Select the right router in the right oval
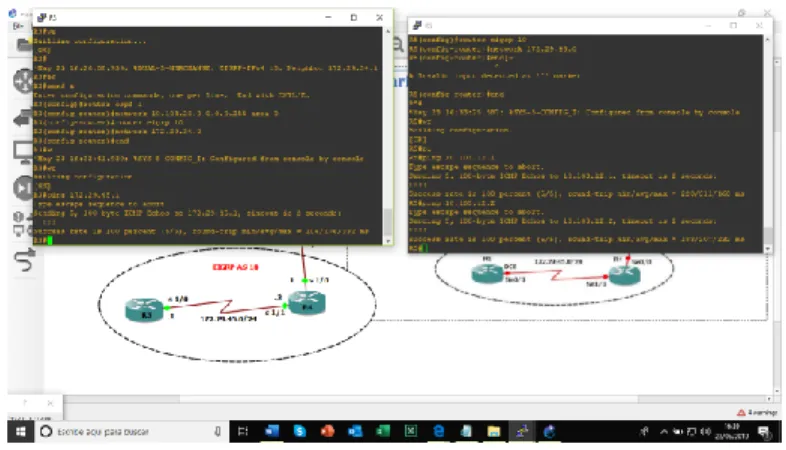This screenshot has width=786, height=450. (624, 275)
